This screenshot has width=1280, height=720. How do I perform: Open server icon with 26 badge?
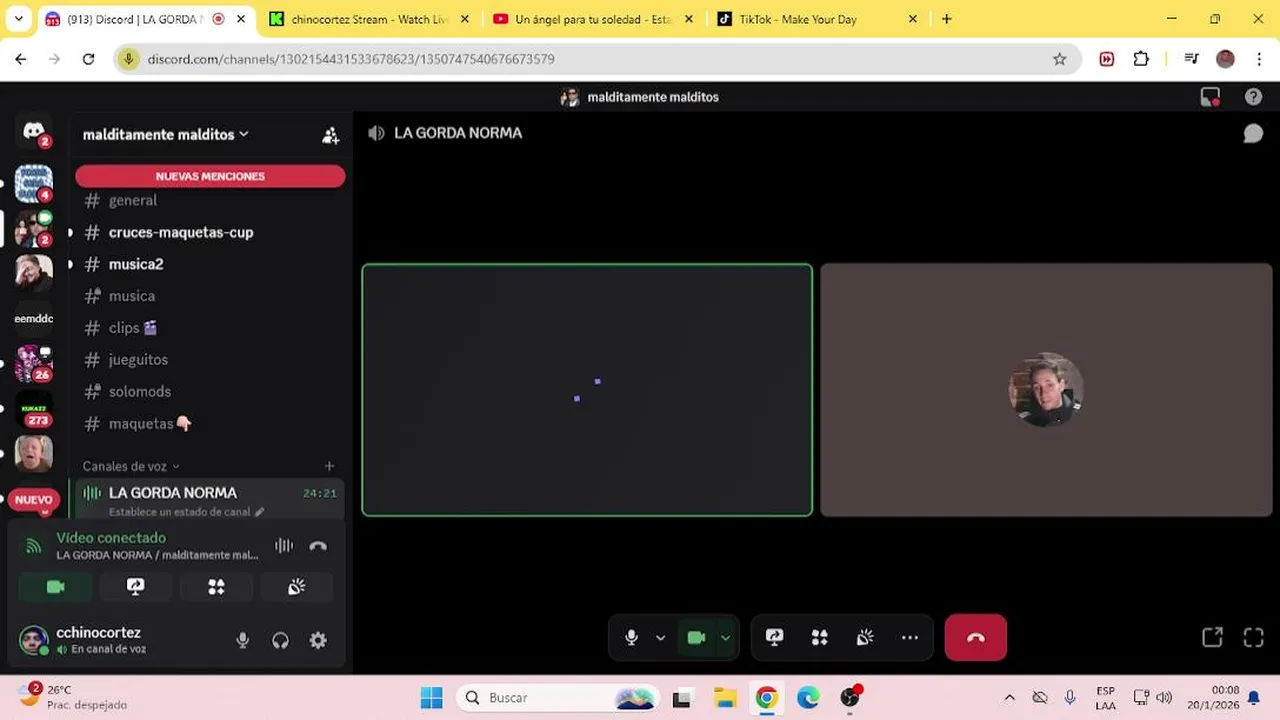pyautogui.click(x=33, y=363)
